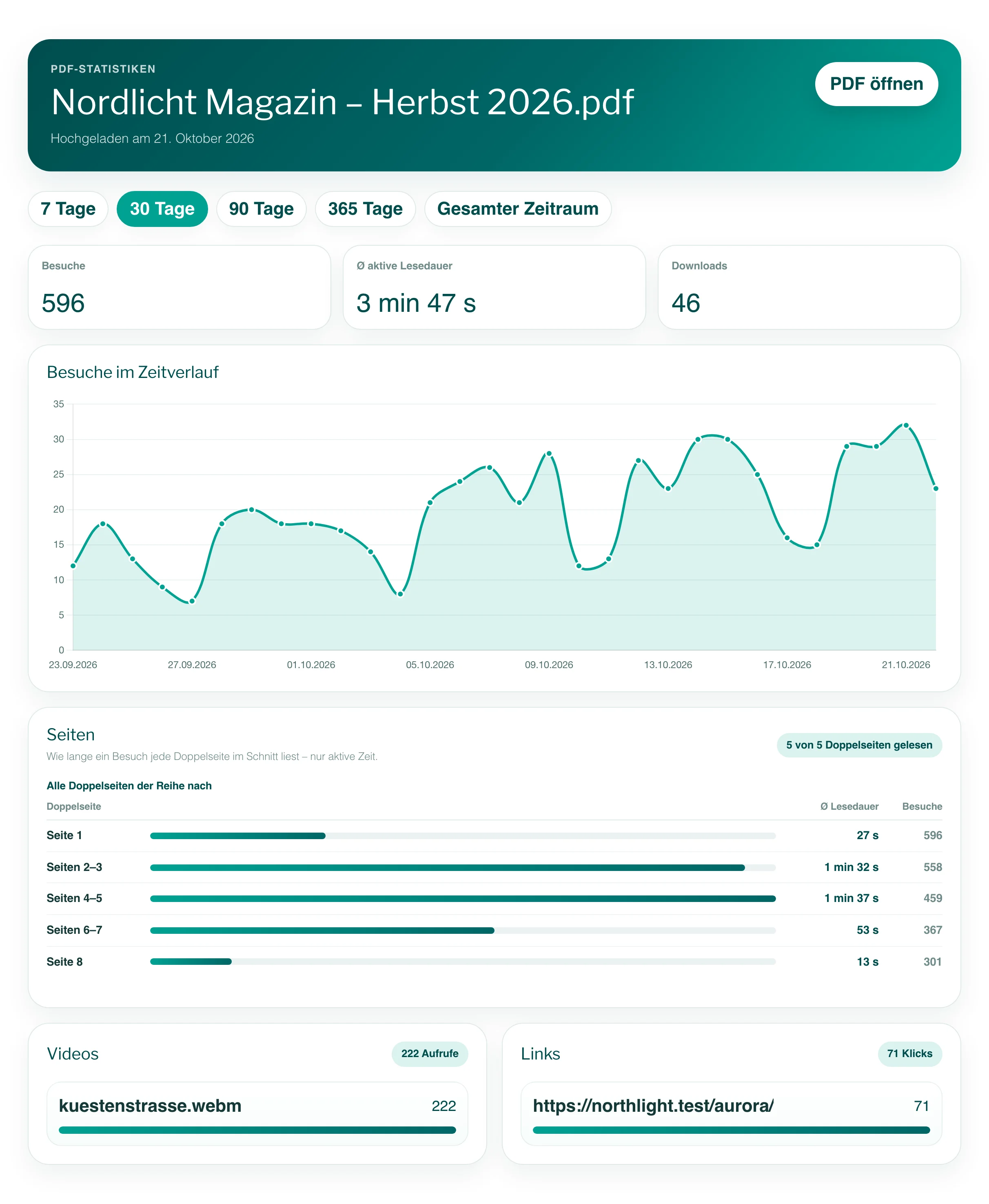Click the Seite 1 row label

(x=64, y=835)
